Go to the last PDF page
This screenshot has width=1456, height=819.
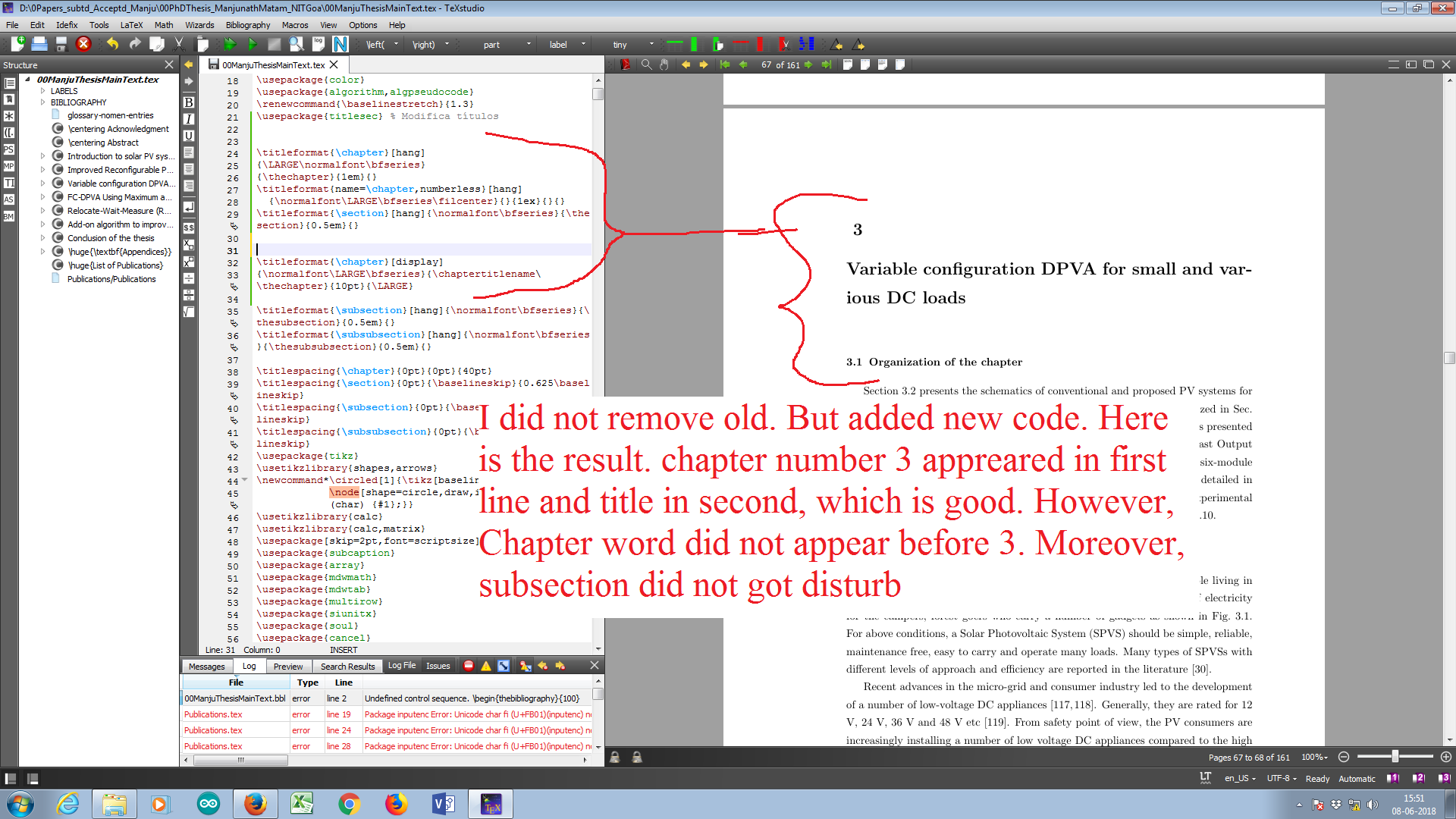pos(826,64)
